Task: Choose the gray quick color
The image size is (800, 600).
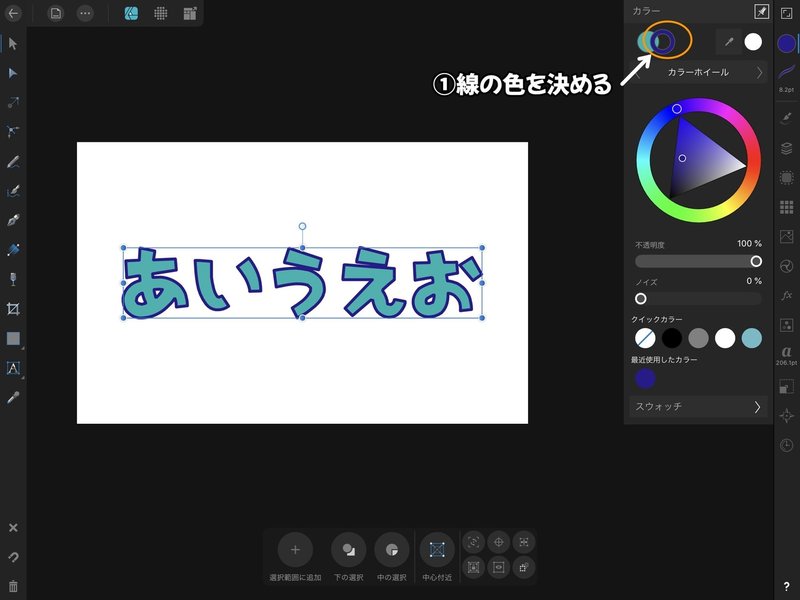Action: (x=698, y=338)
